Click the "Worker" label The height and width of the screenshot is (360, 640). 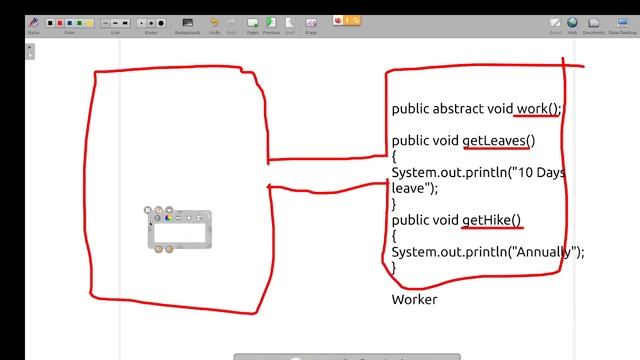[x=414, y=300]
